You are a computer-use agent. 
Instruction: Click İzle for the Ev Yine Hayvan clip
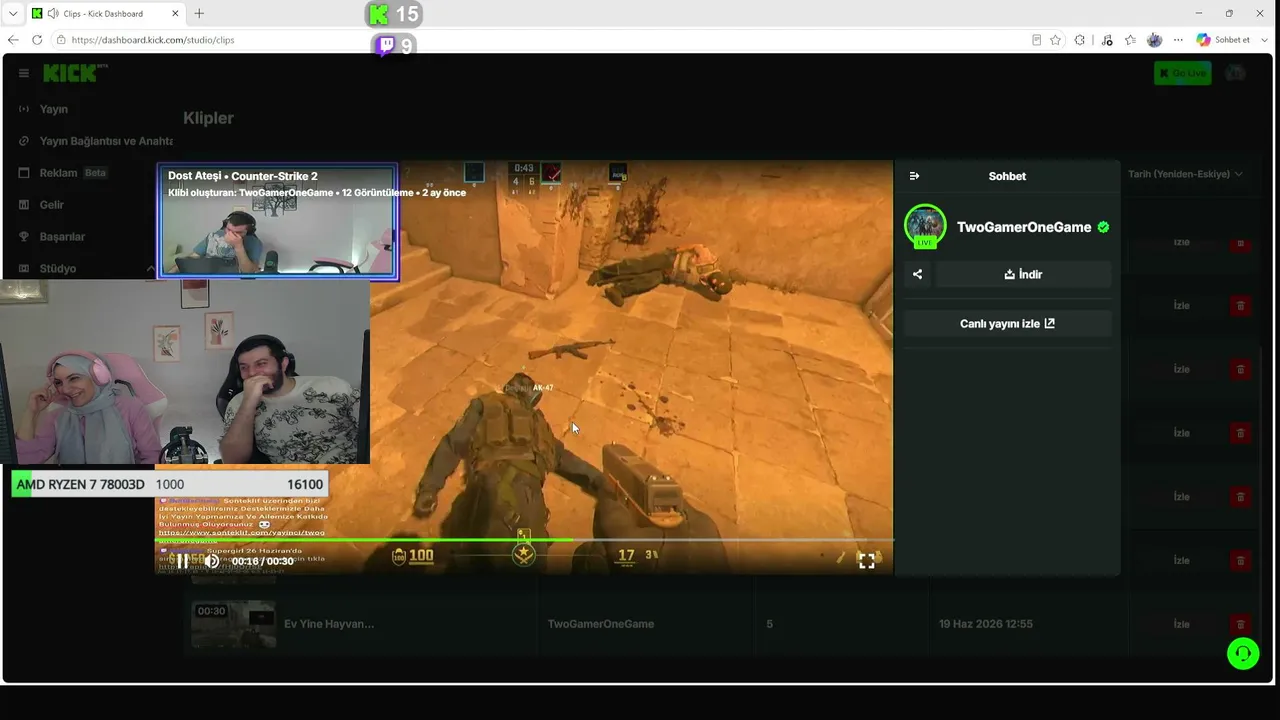(1181, 624)
